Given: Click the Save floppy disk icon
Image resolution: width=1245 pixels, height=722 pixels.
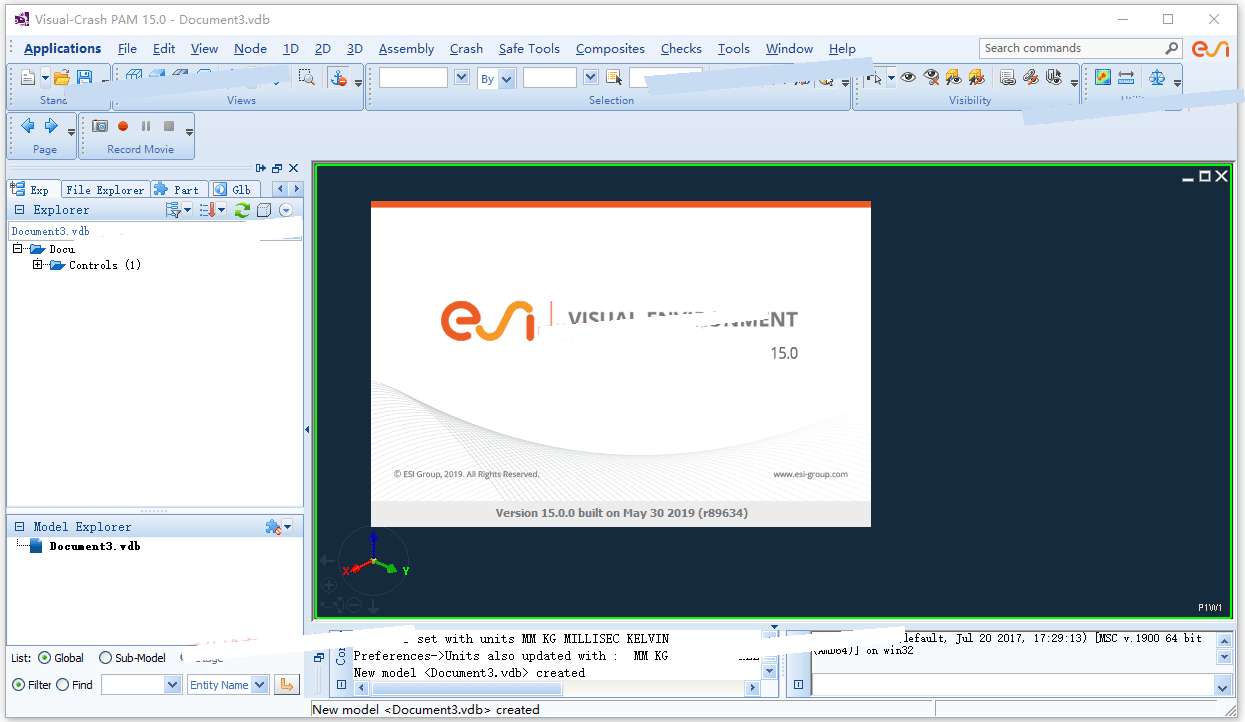Looking at the screenshot, I should coord(85,77).
